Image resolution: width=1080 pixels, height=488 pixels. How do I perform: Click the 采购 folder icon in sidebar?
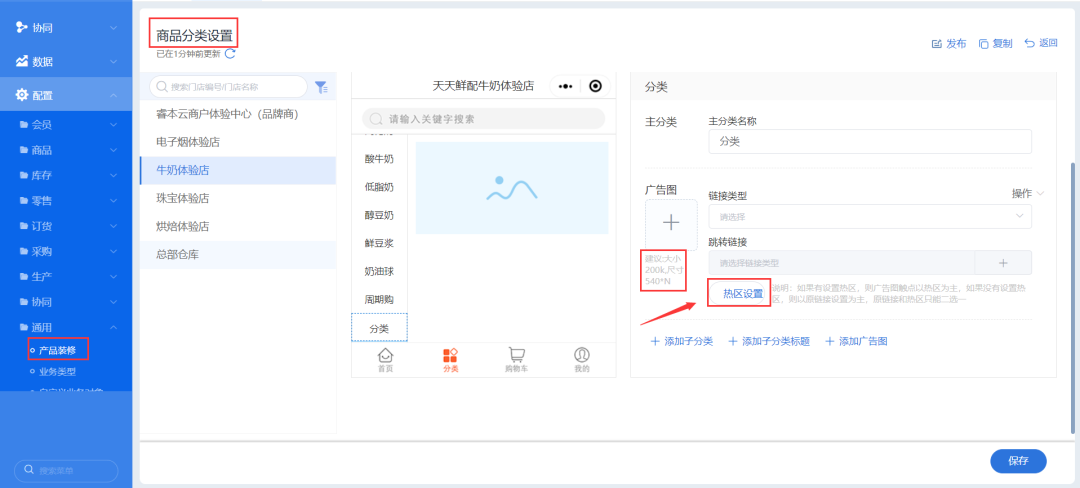click(24, 251)
